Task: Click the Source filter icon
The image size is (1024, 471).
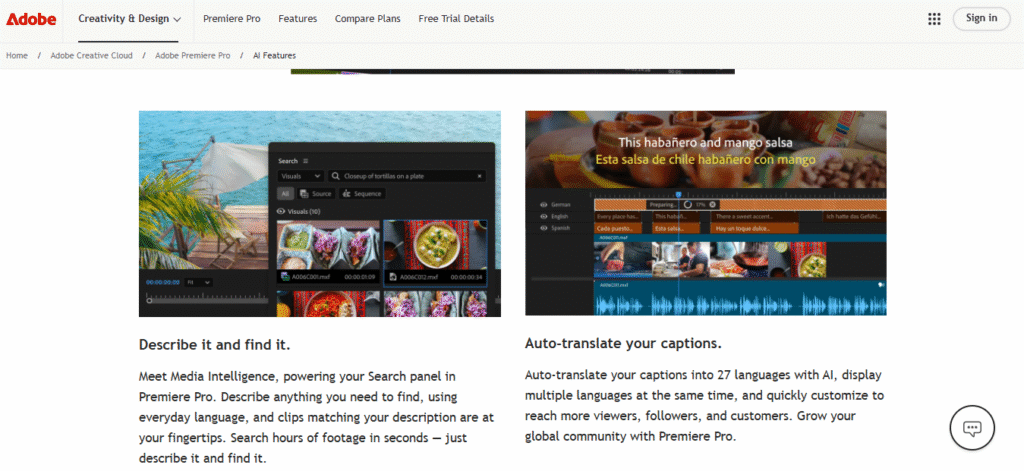Action: (x=304, y=193)
